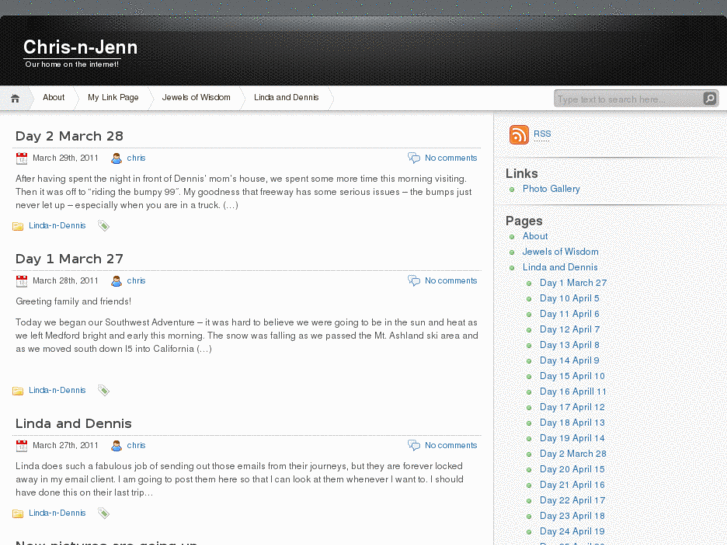The width and height of the screenshot is (727, 545).
Task: Open the Day 2 March 28 post title
Action: 69,136
